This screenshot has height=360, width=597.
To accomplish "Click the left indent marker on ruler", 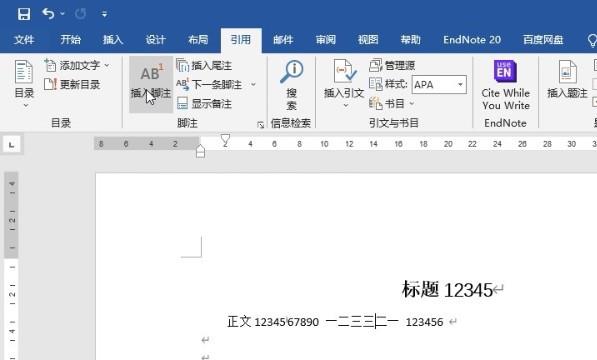I will (200, 151).
